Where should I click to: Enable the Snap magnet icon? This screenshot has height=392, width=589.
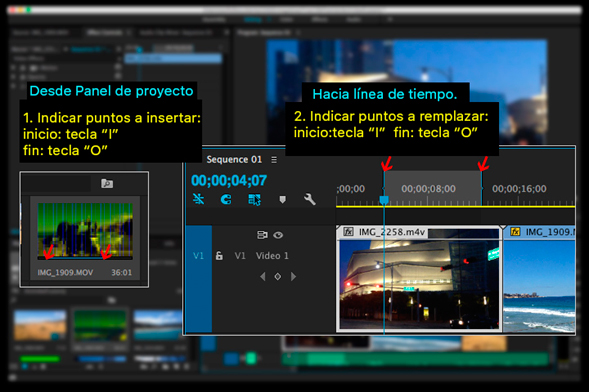tap(226, 199)
